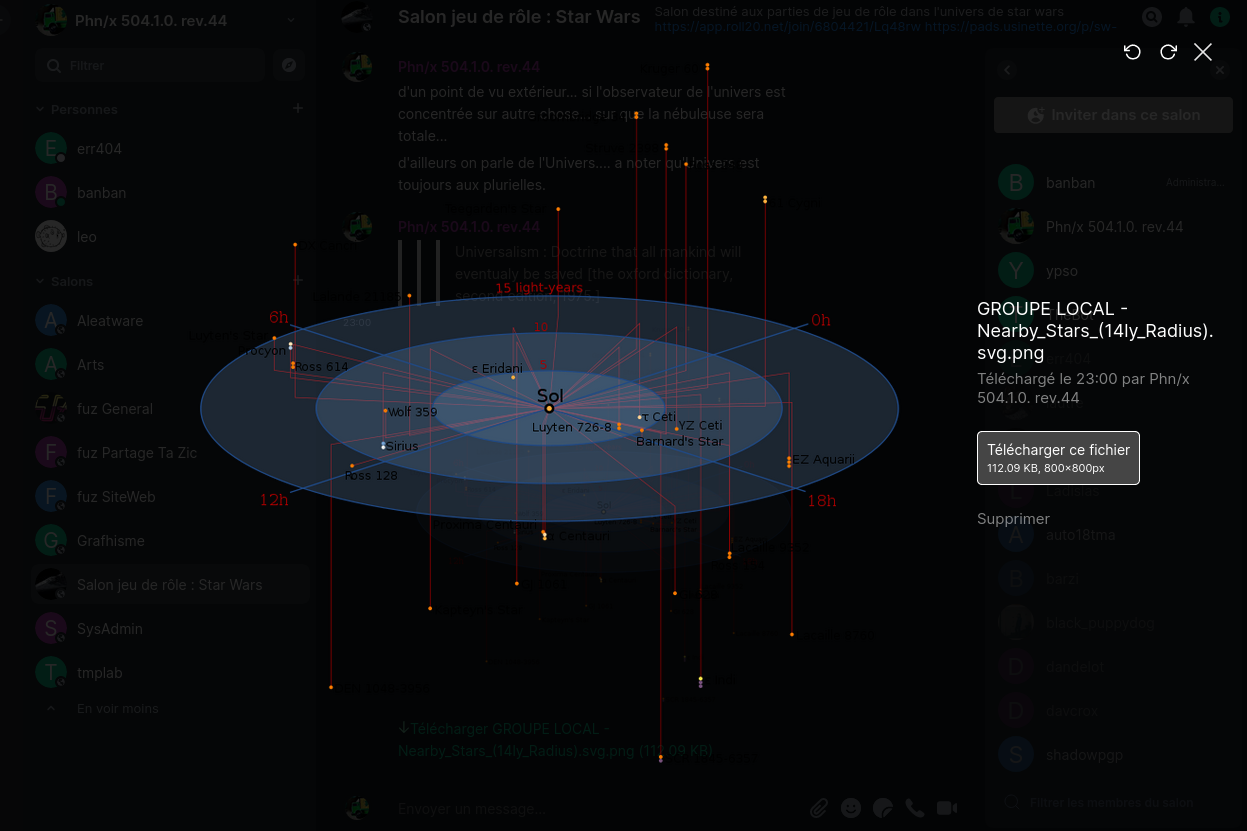Click Inviter dans ce salon button
The height and width of the screenshot is (831, 1247).
[x=1112, y=115]
